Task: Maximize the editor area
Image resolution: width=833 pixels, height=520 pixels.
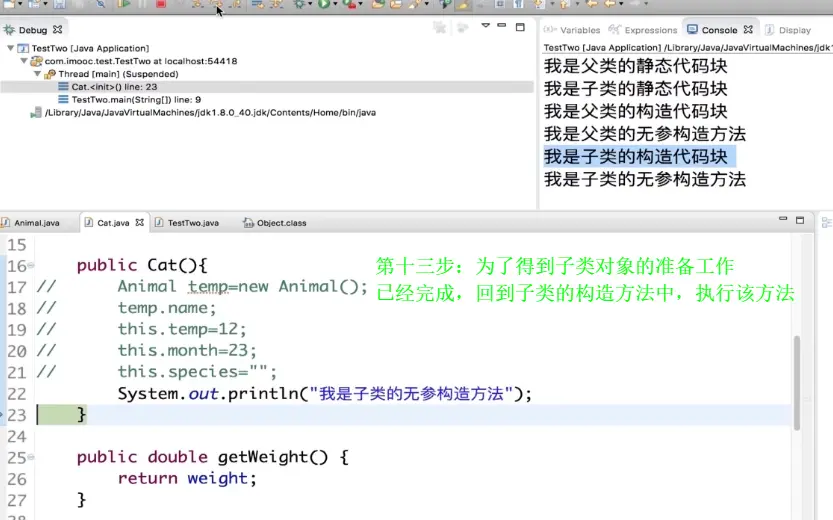Action: 800,220
